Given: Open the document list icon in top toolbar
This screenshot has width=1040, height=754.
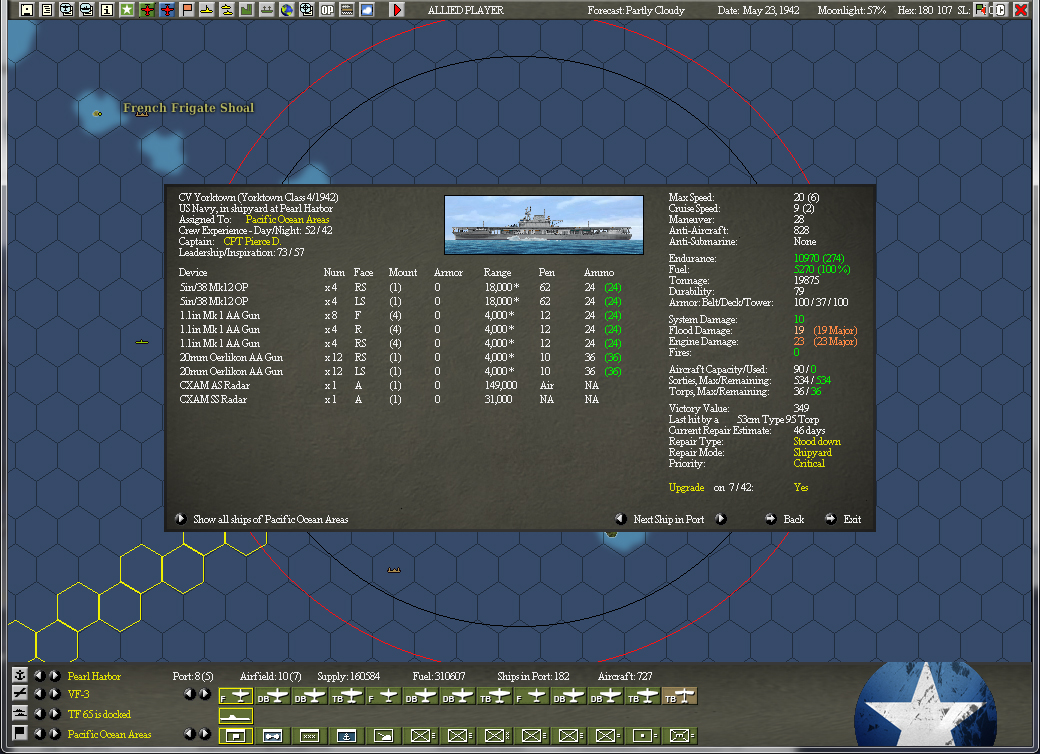Looking at the screenshot, I should coord(46,10).
